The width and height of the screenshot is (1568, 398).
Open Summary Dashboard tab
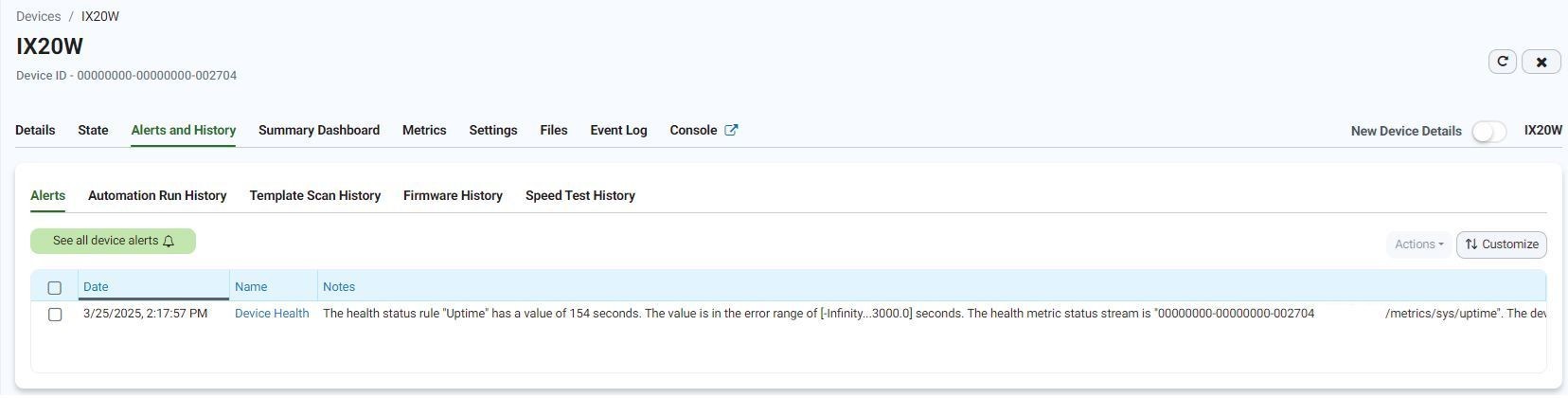(319, 130)
